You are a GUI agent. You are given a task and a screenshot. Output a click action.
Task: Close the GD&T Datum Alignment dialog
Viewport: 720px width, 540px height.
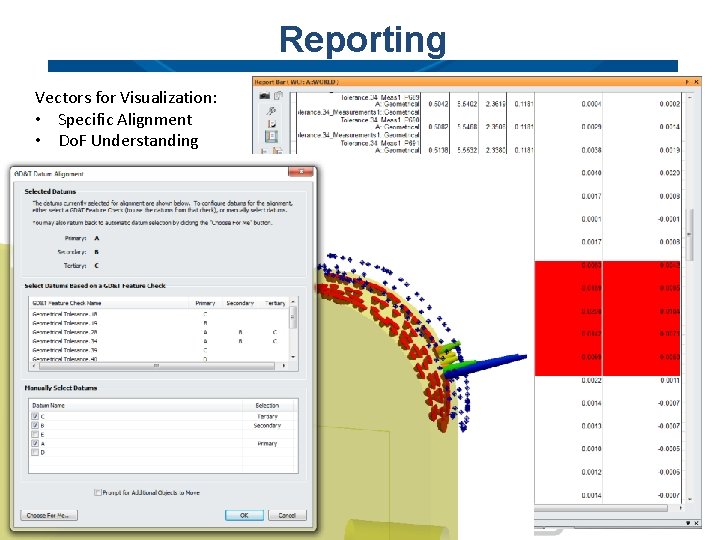click(301, 172)
